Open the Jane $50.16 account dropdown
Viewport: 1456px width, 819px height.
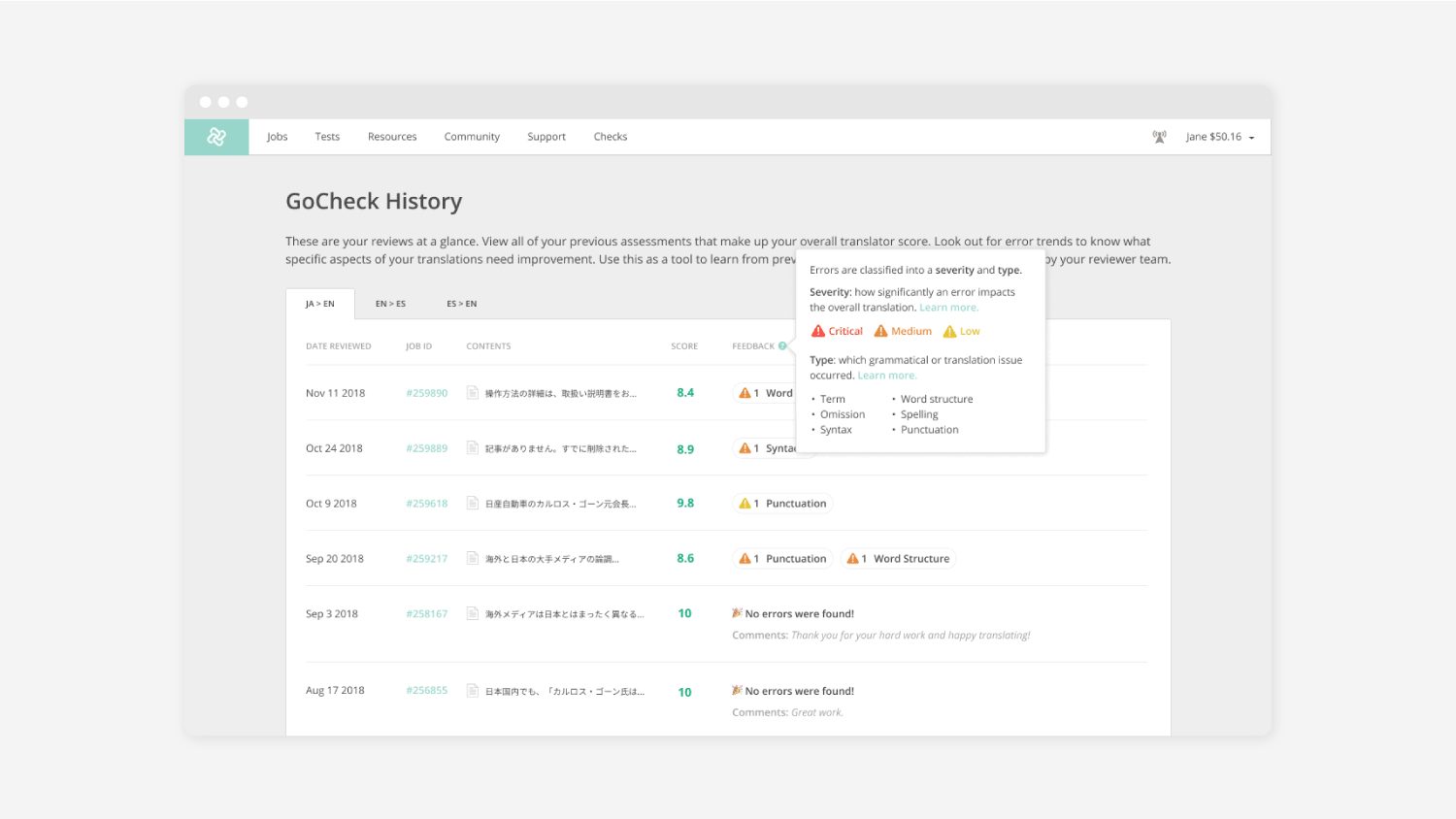point(1220,137)
